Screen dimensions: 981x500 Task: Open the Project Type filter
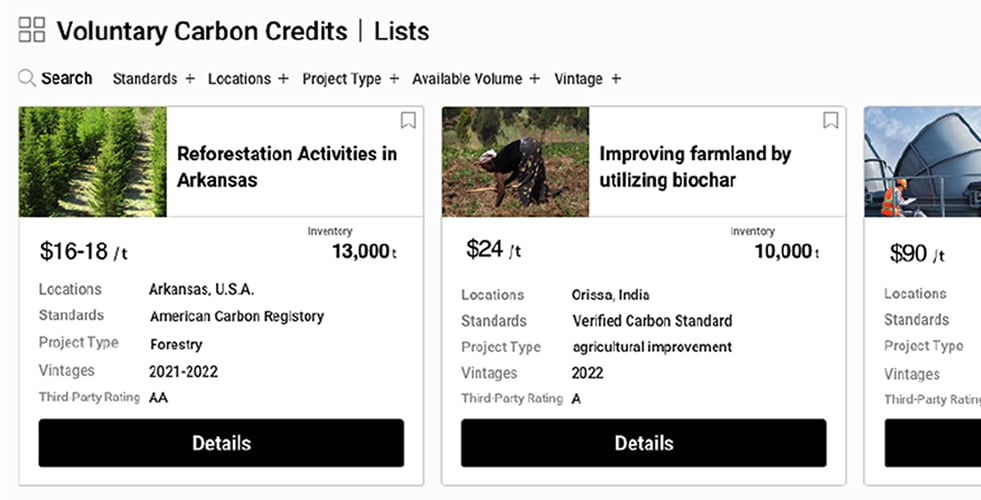(x=351, y=79)
